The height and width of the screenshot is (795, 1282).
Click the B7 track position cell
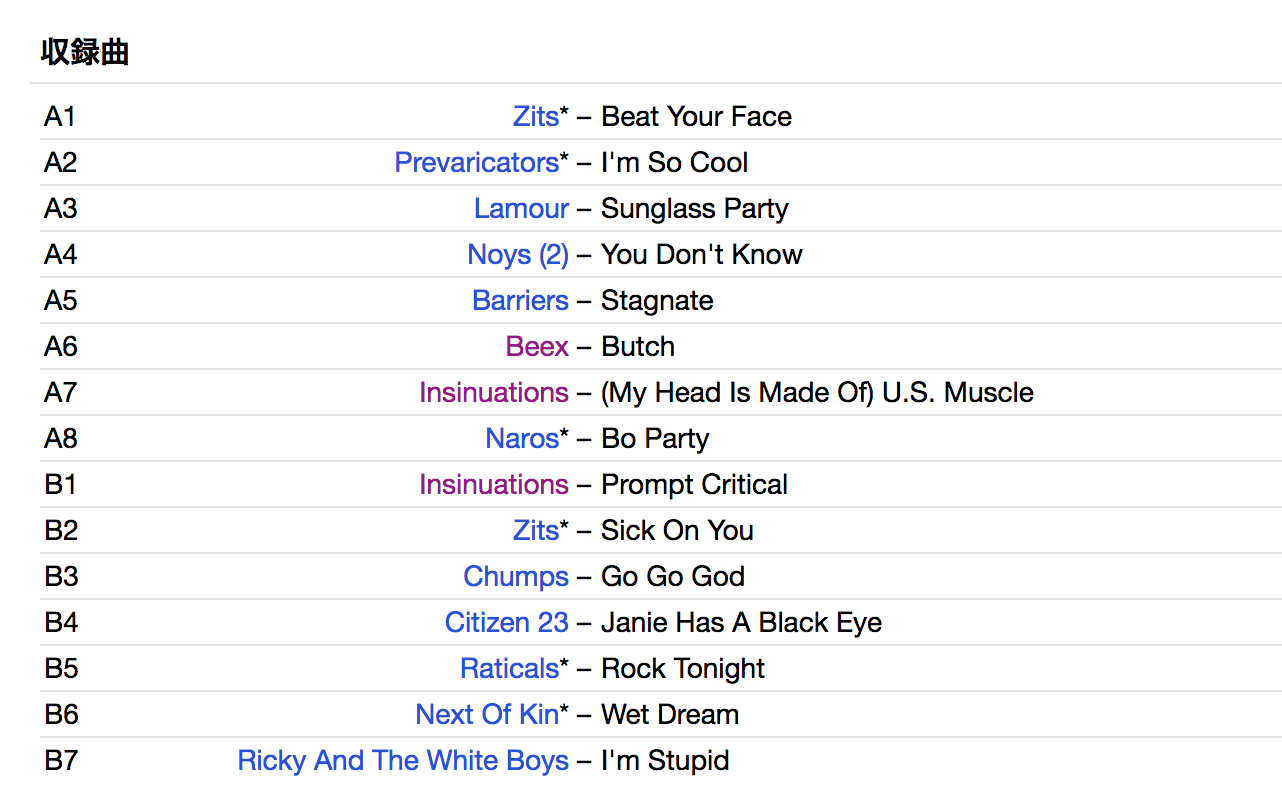[x=61, y=761]
